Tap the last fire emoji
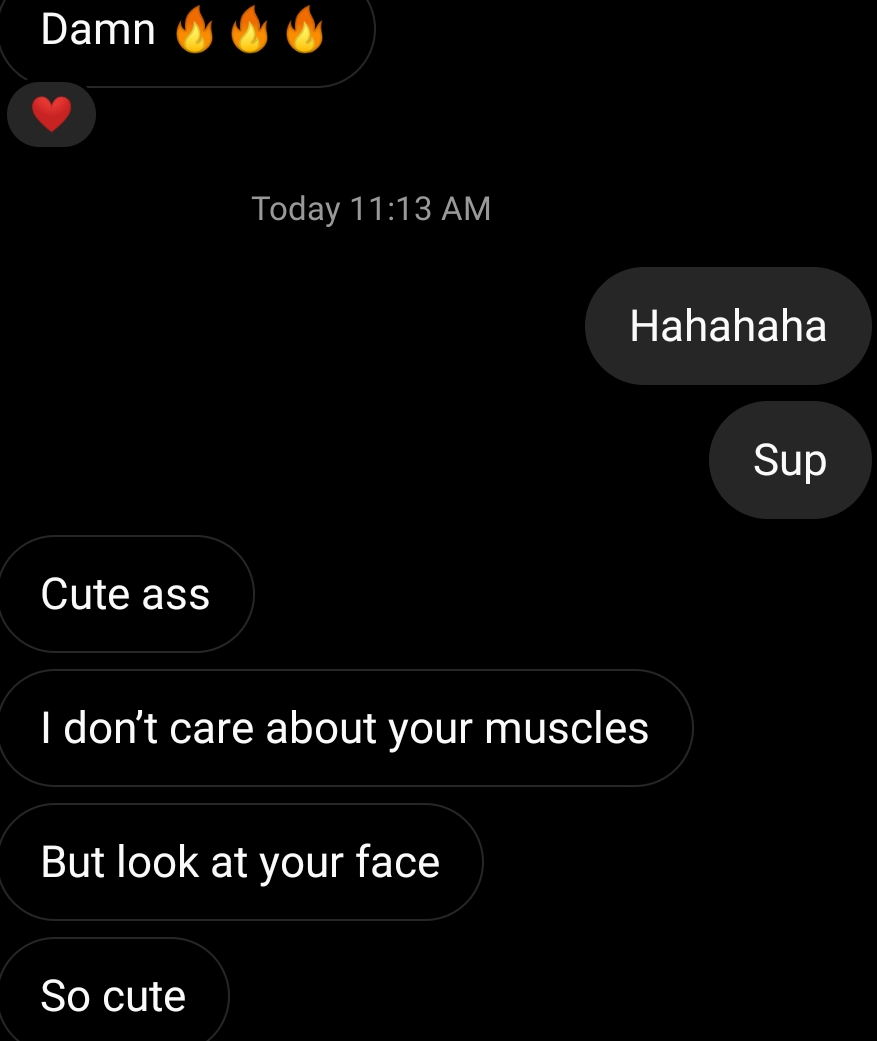Image resolution: width=877 pixels, height=1041 pixels. pyautogui.click(x=305, y=29)
